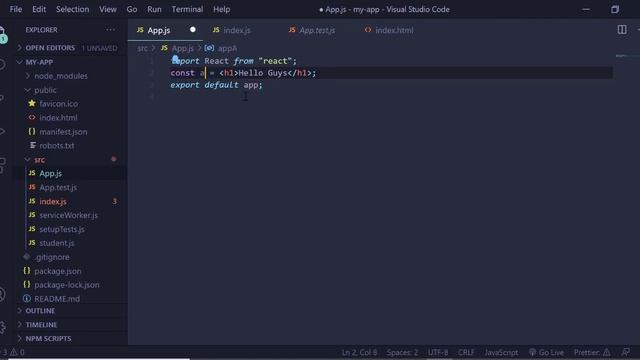
Task: Open the Run menu
Action: (x=154, y=9)
